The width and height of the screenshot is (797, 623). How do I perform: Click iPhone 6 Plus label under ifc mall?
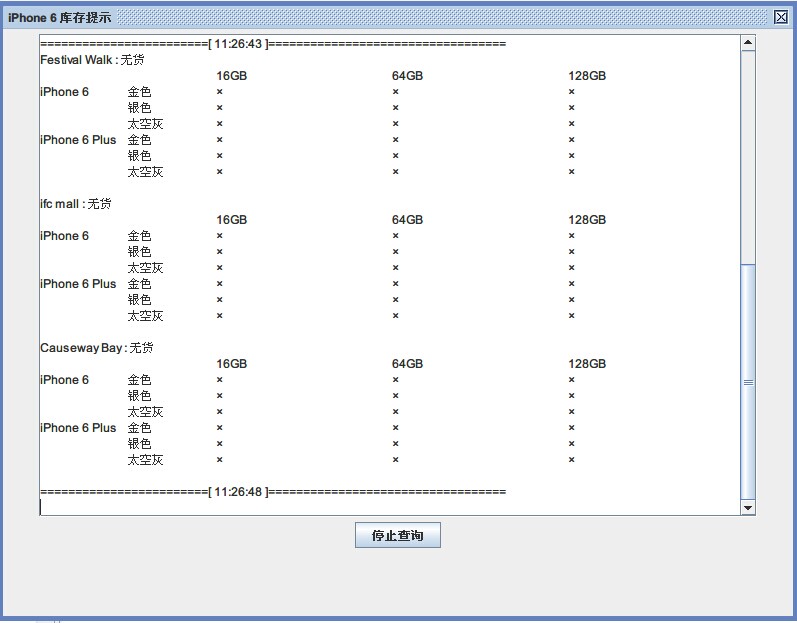(x=78, y=284)
